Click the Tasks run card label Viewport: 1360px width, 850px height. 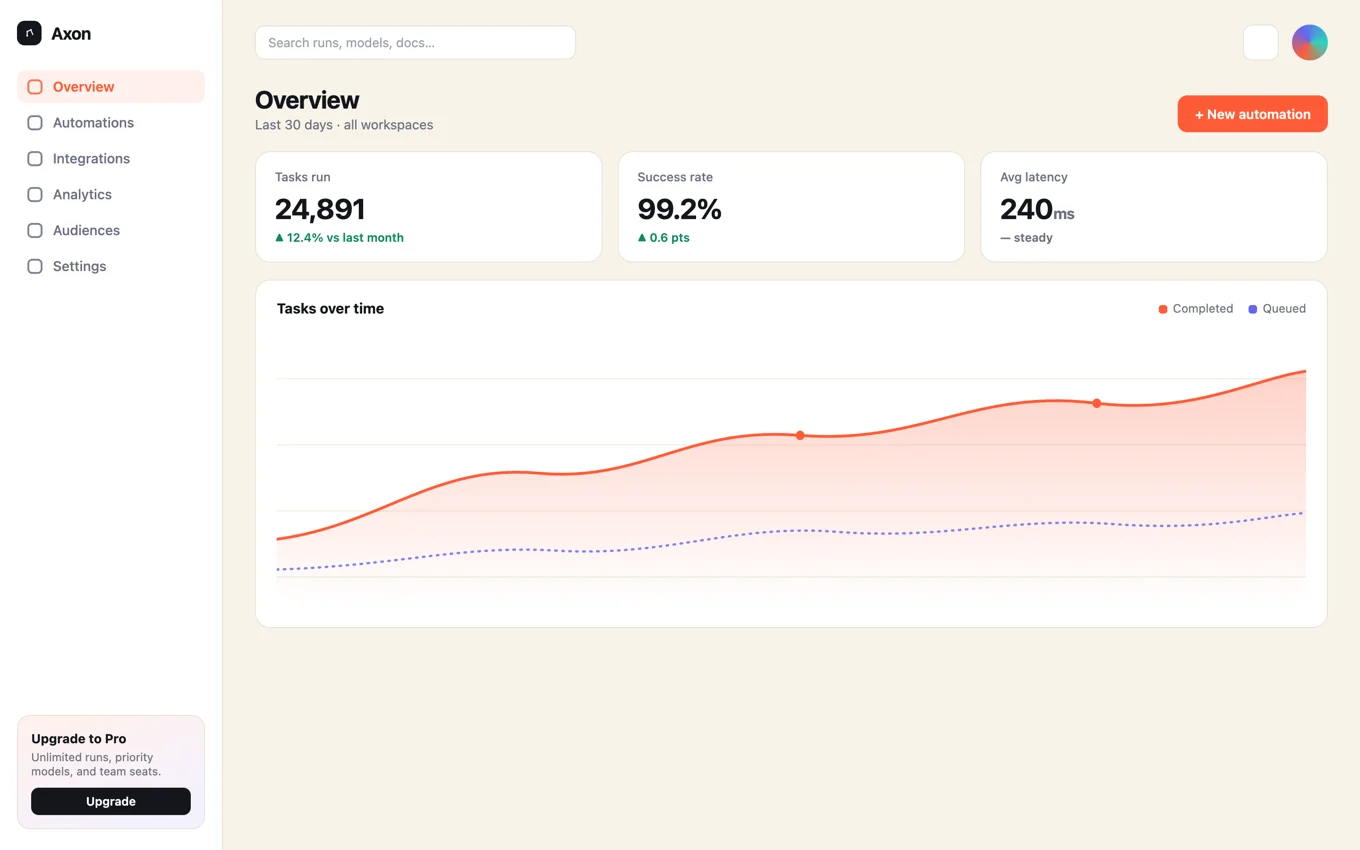tap(302, 177)
